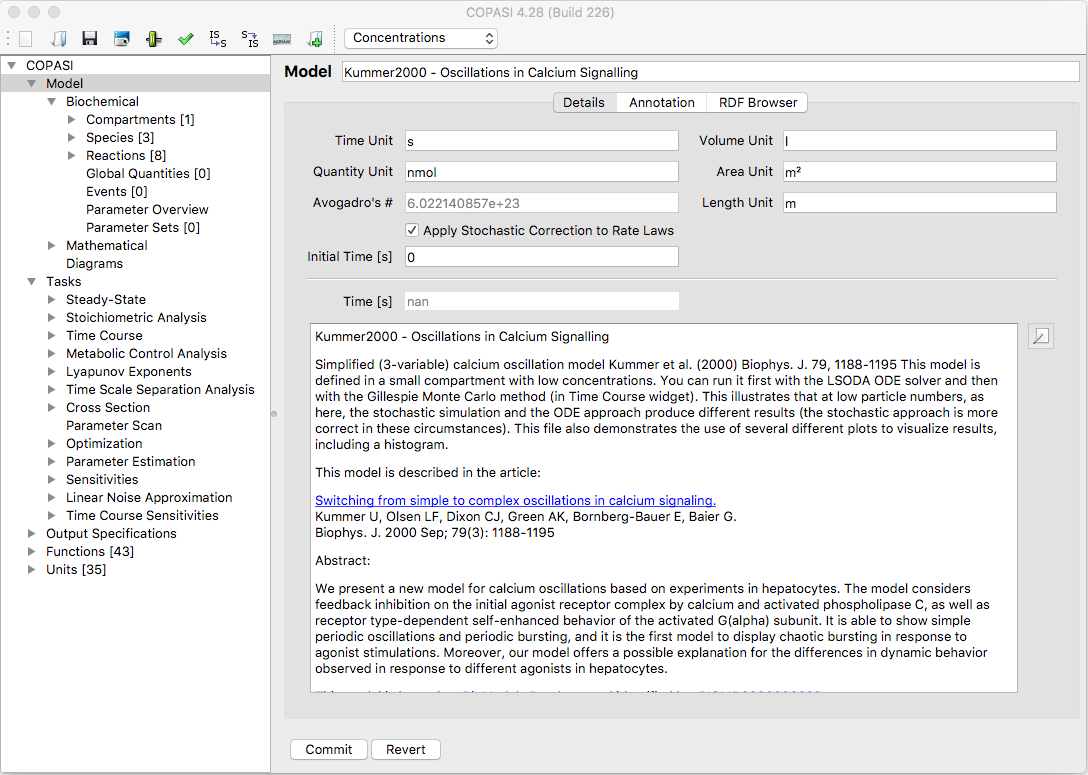Click the edit notes icon beside the description
The width and height of the screenshot is (1088, 775).
[1041, 337]
